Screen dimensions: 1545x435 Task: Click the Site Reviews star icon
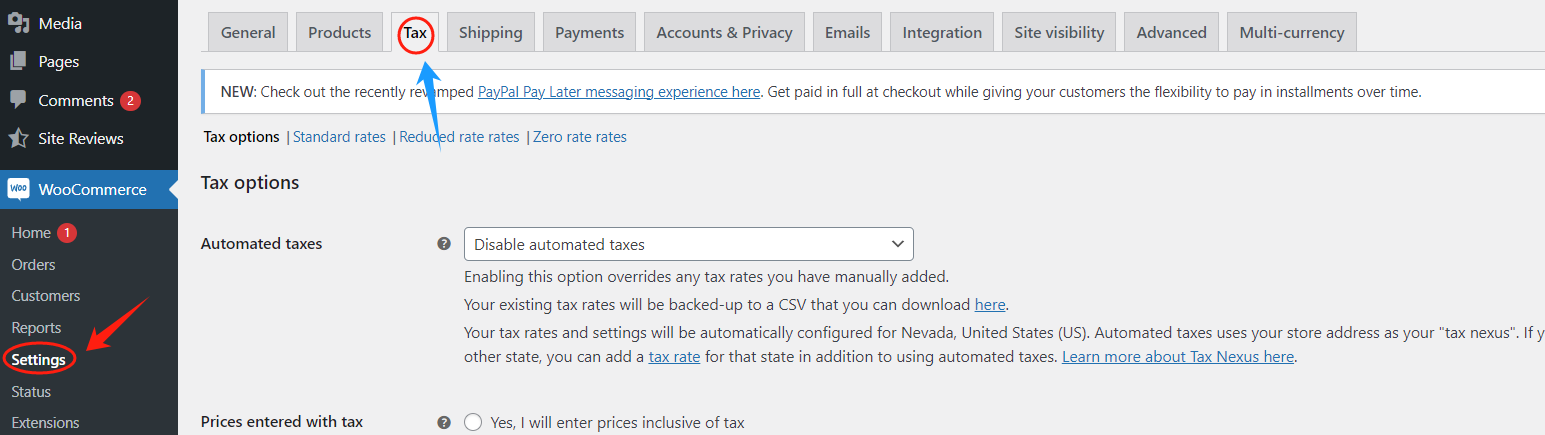point(18,138)
